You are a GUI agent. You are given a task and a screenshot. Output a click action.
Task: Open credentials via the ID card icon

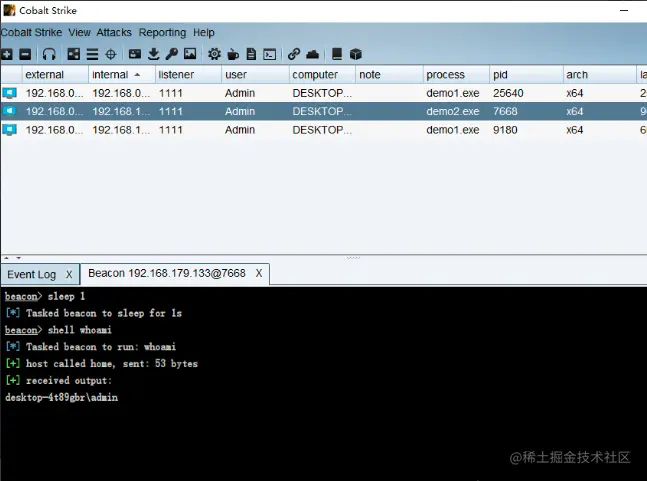(x=135, y=54)
